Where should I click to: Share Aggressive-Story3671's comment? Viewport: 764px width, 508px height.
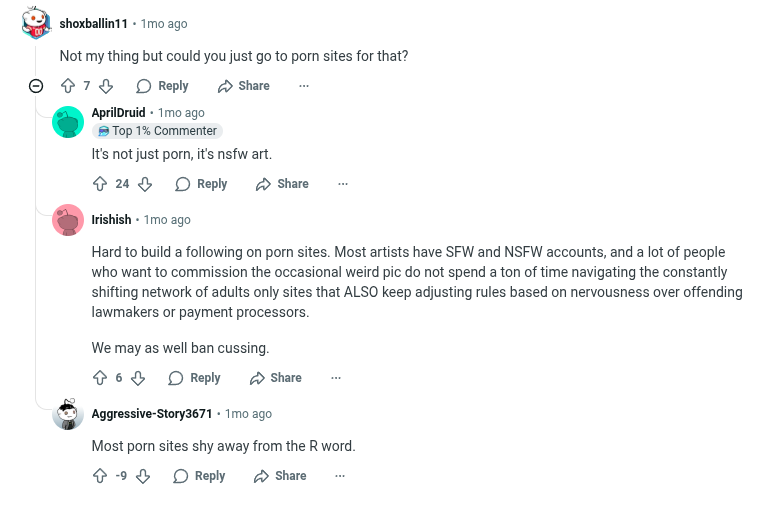[x=280, y=476]
